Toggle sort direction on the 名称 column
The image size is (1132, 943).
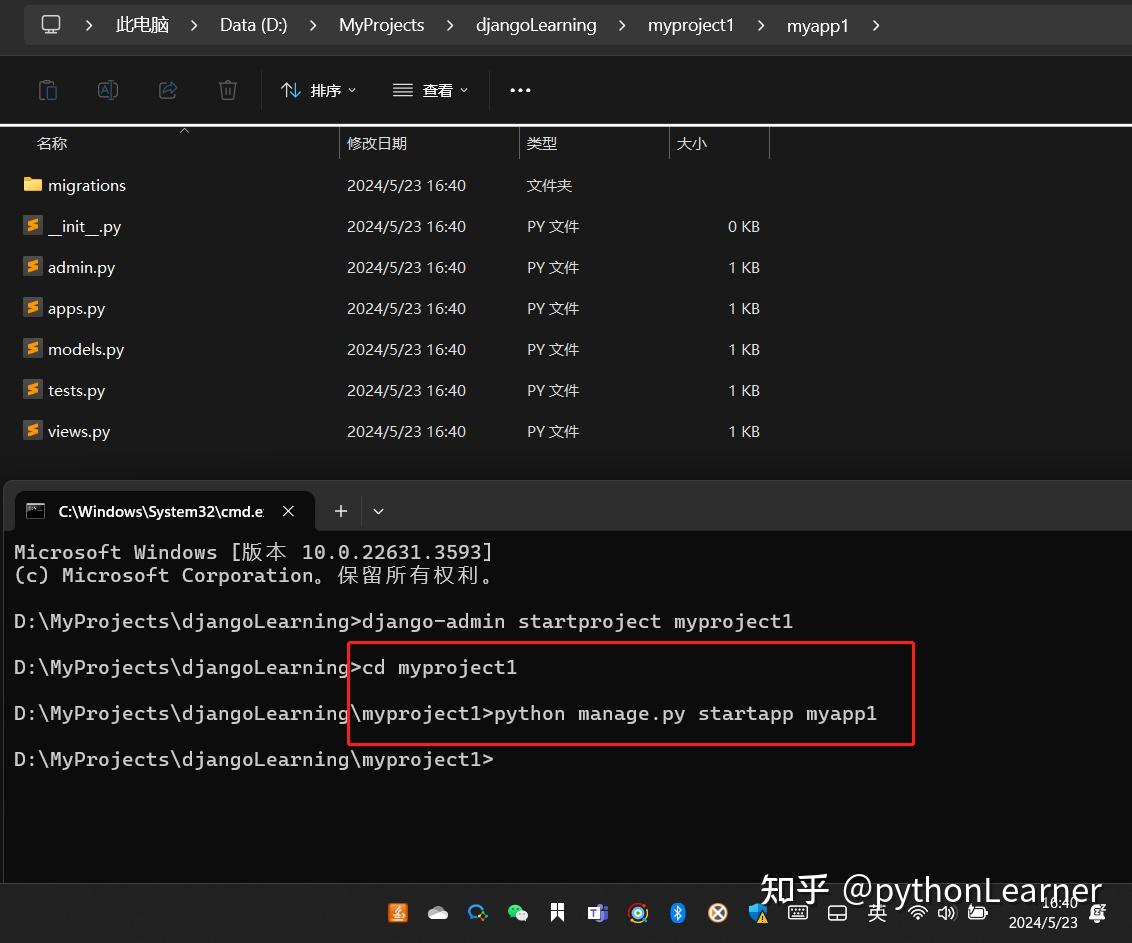coord(52,143)
